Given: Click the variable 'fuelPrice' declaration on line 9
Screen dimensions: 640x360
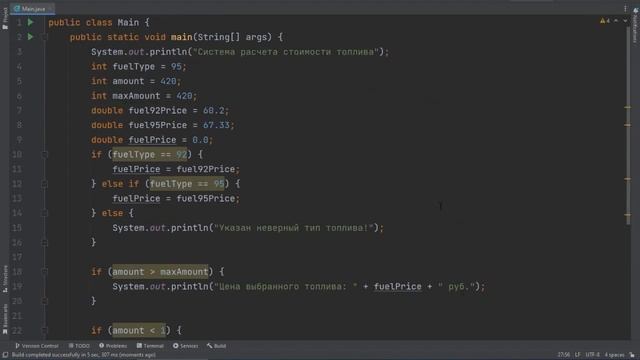Looking at the screenshot, I should pos(152,140).
